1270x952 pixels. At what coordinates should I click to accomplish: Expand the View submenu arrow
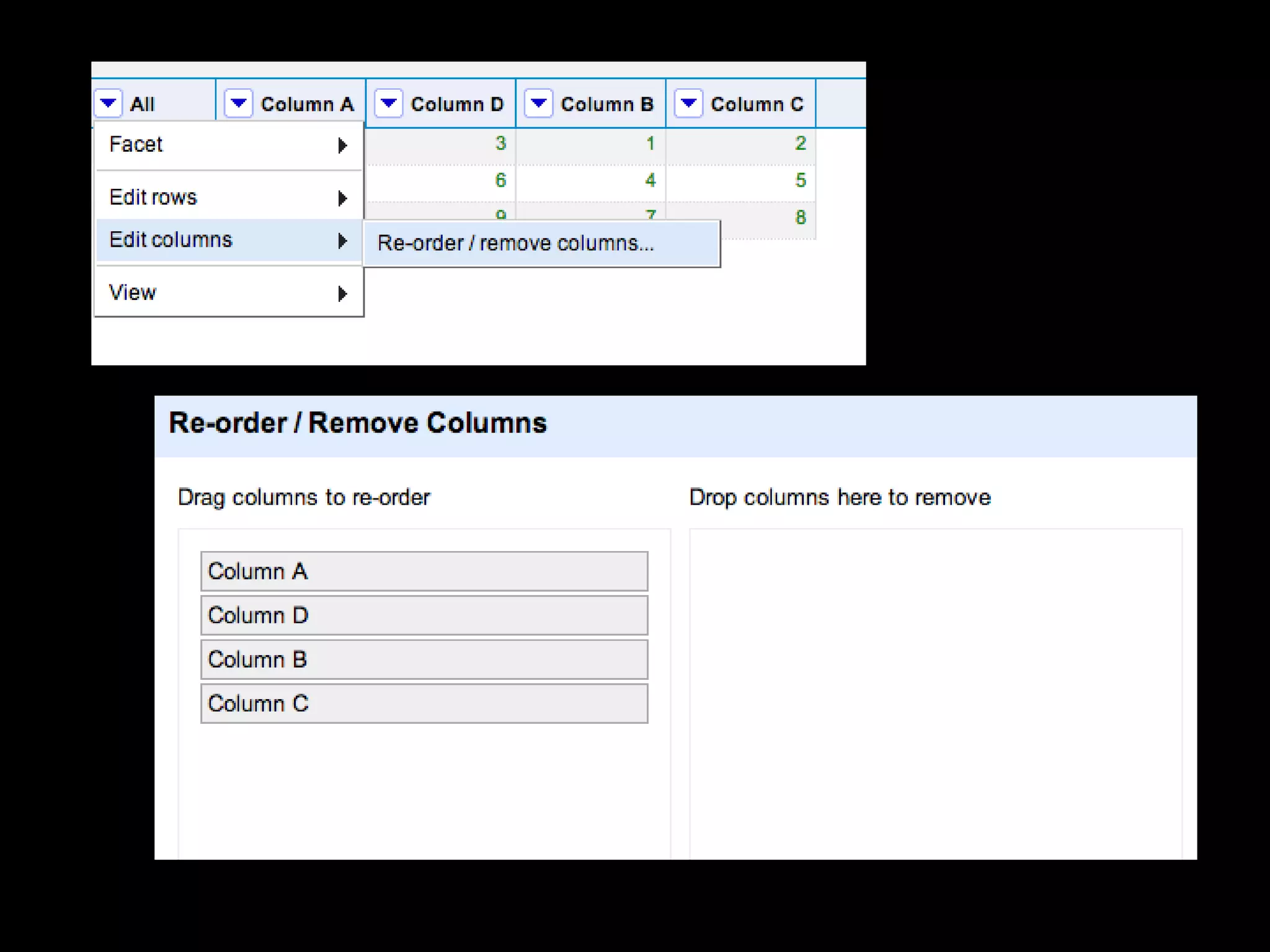click(342, 294)
